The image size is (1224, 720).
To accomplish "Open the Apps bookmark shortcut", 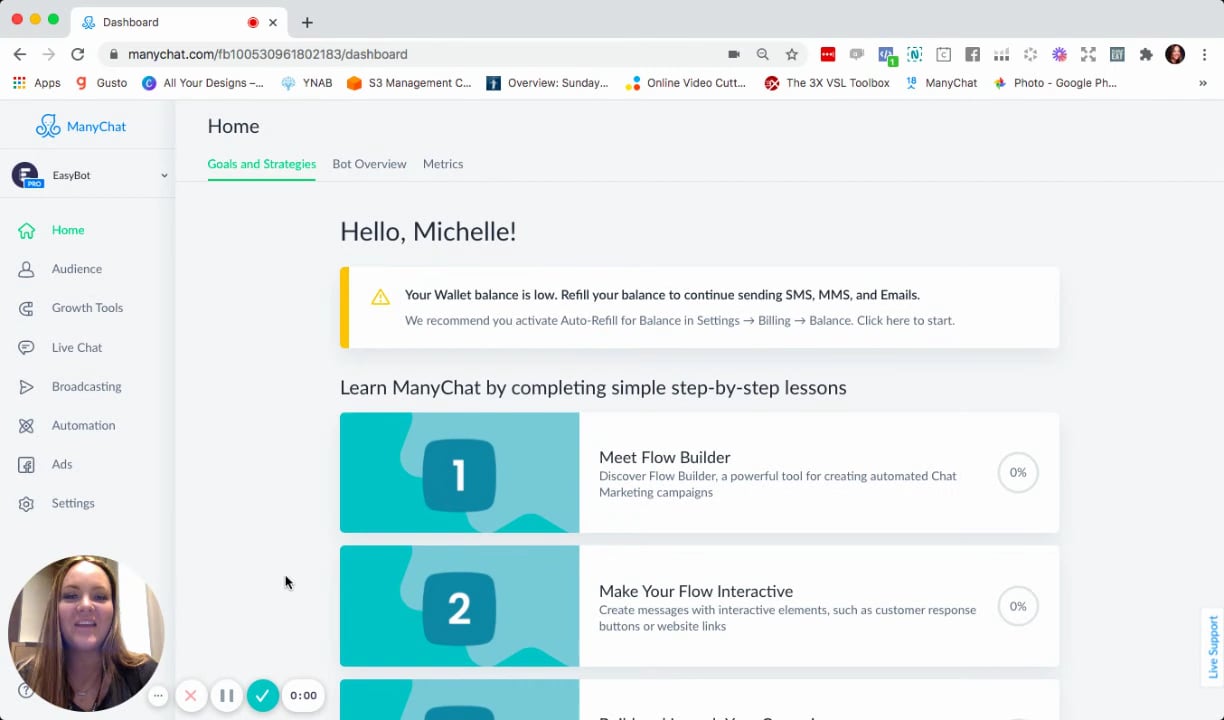I will click(x=37, y=83).
